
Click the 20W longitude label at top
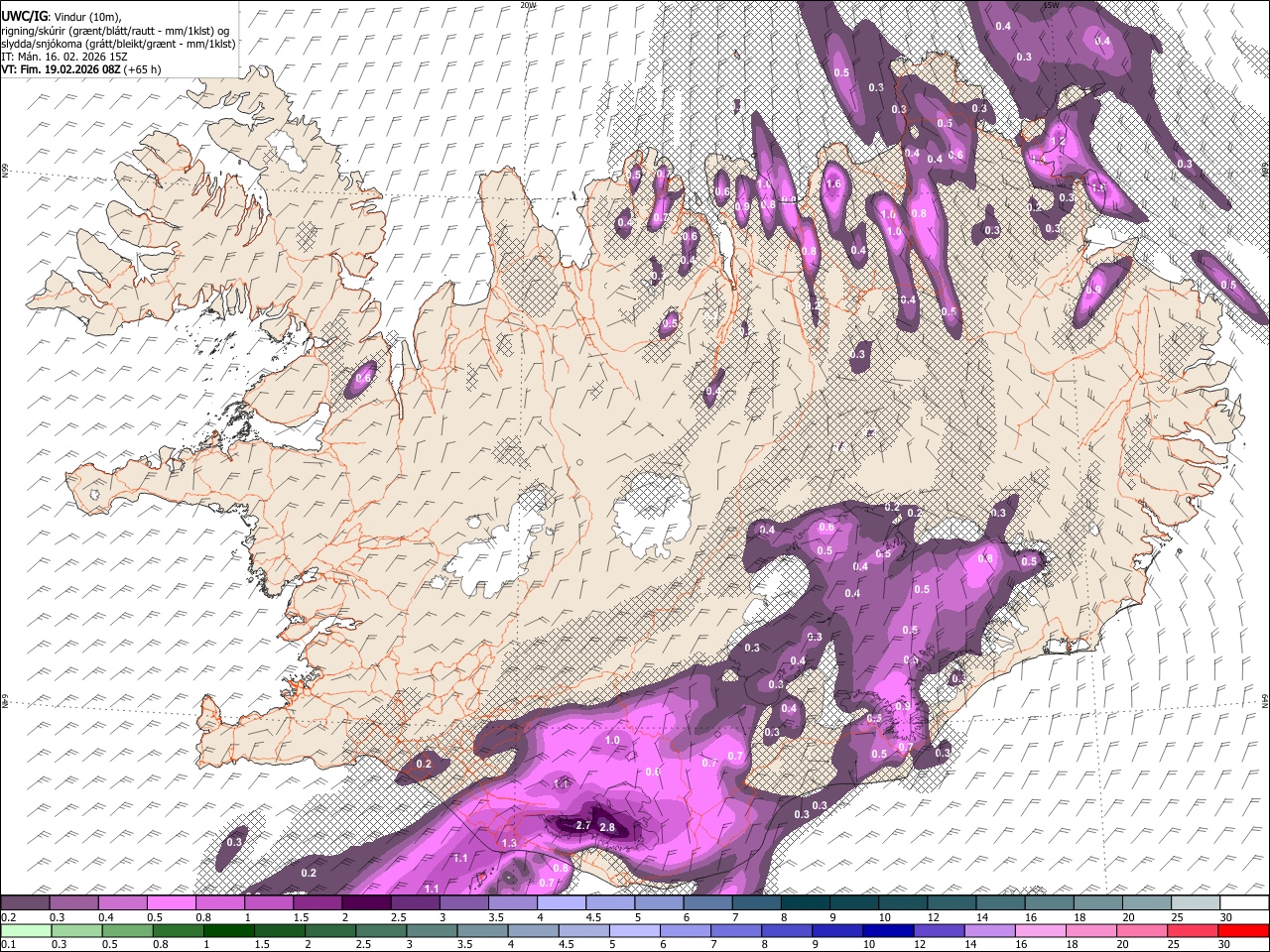point(528,5)
